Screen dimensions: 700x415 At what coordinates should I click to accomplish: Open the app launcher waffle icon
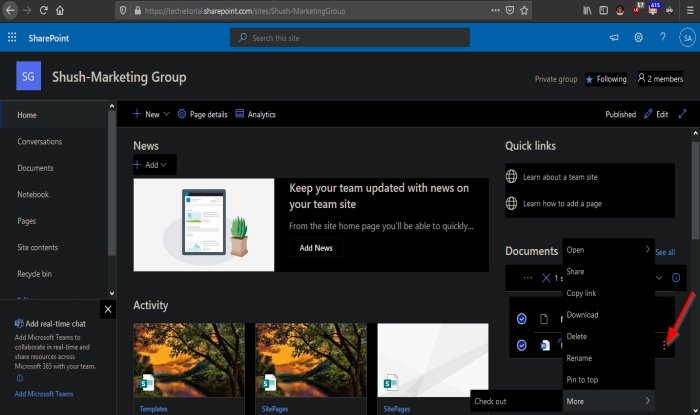pyautogui.click(x=12, y=37)
